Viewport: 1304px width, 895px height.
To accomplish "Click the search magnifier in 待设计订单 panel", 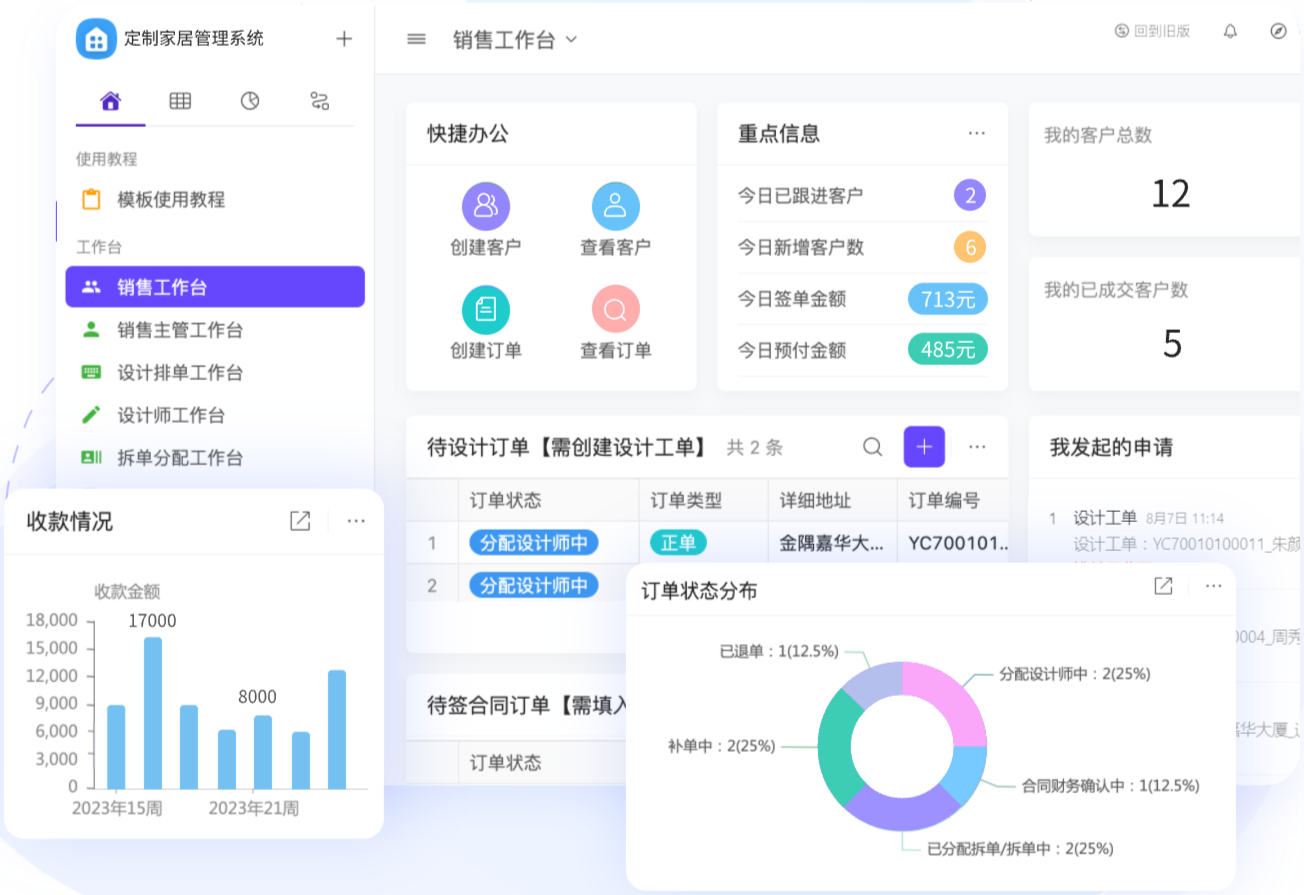I will point(872,447).
